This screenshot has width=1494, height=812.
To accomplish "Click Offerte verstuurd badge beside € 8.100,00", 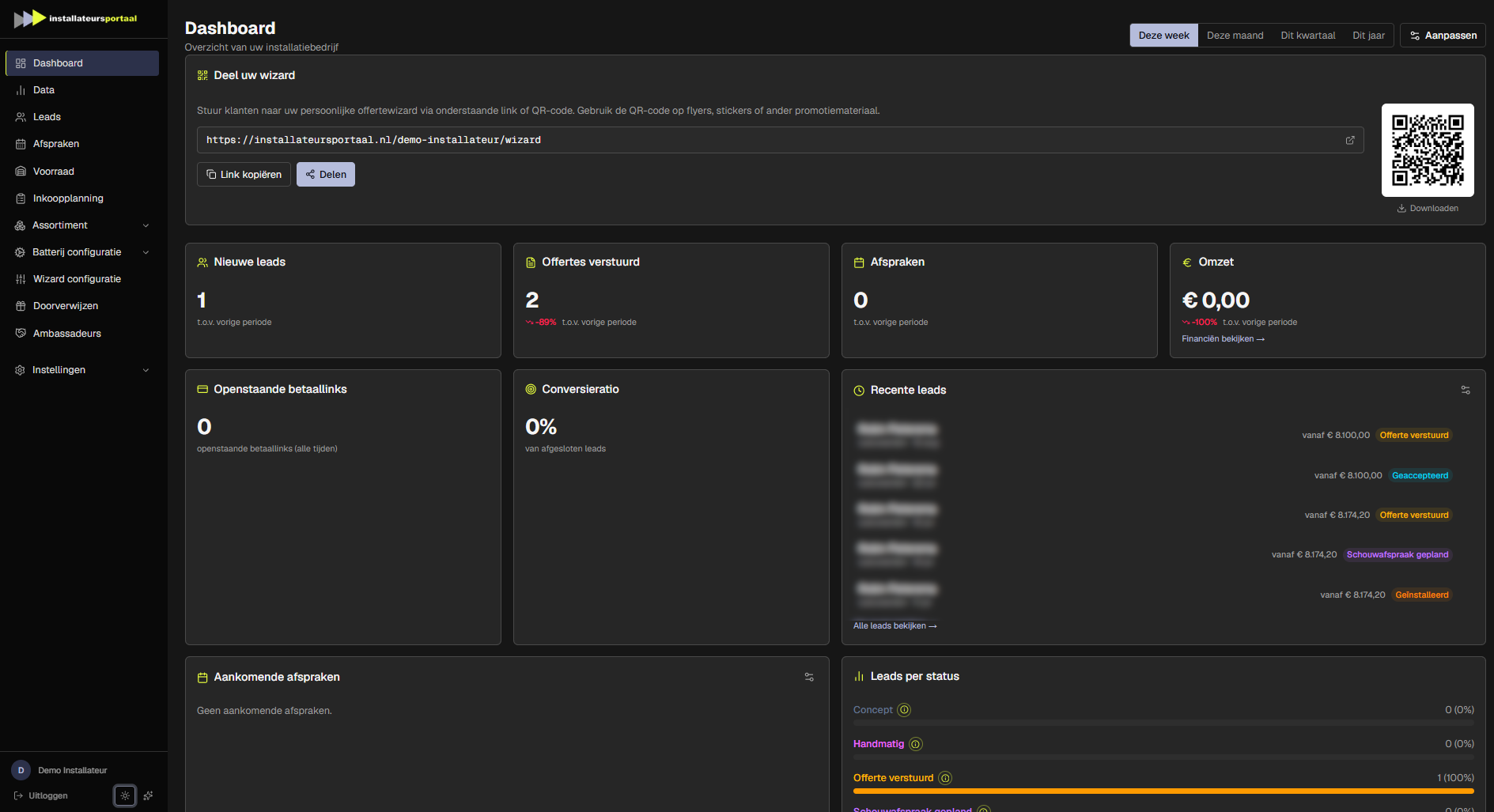I will pos(1414,436).
